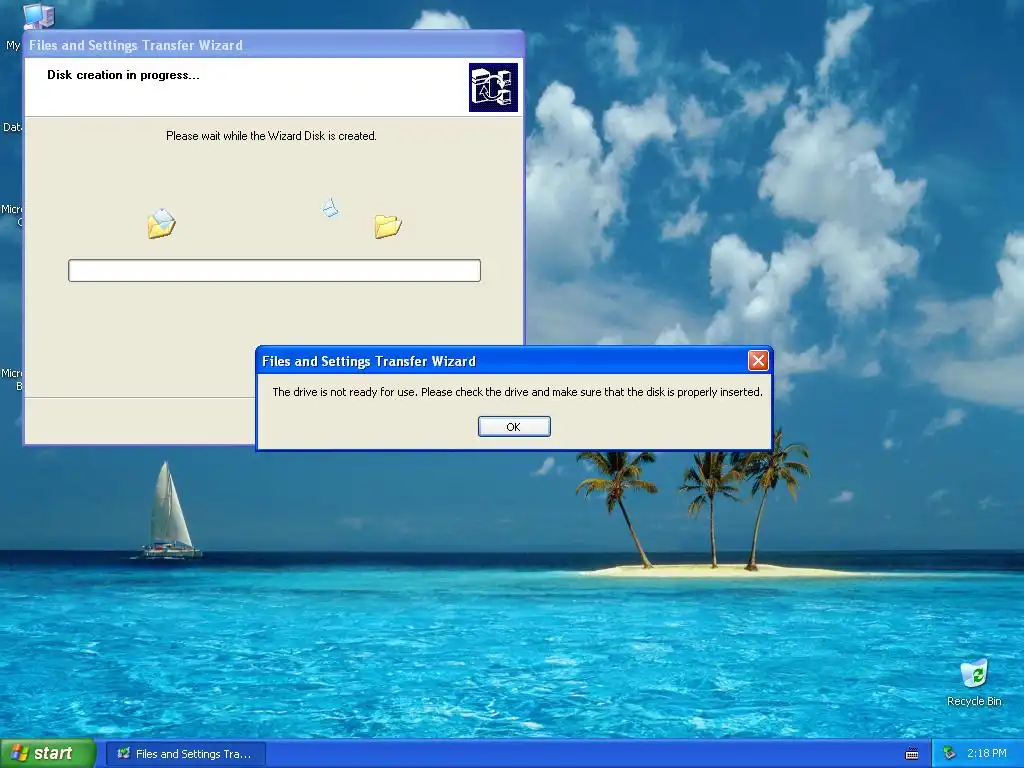This screenshot has width=1024, height=768.
Task: Open the Start menu
Action: (x=48, y=754)
